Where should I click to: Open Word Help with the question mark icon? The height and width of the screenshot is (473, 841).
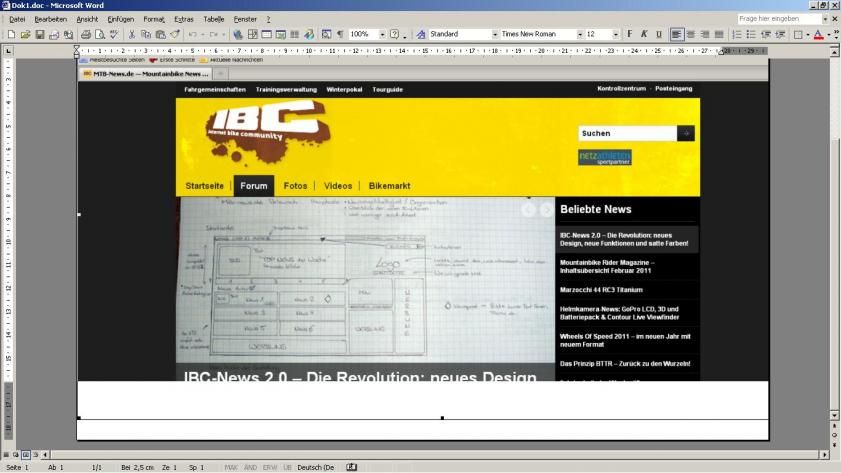tap(395, 34)
